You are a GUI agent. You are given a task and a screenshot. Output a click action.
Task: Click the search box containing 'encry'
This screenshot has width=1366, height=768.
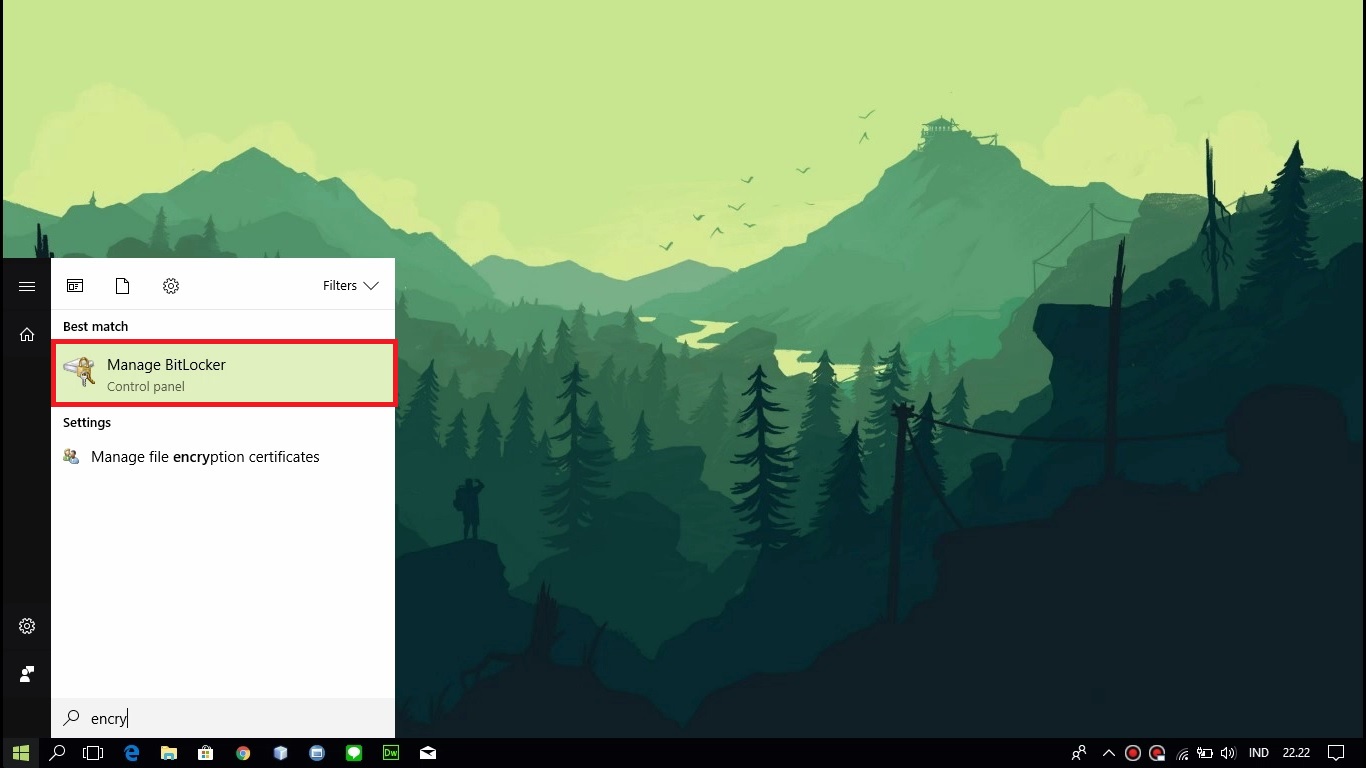coord(223,718)
